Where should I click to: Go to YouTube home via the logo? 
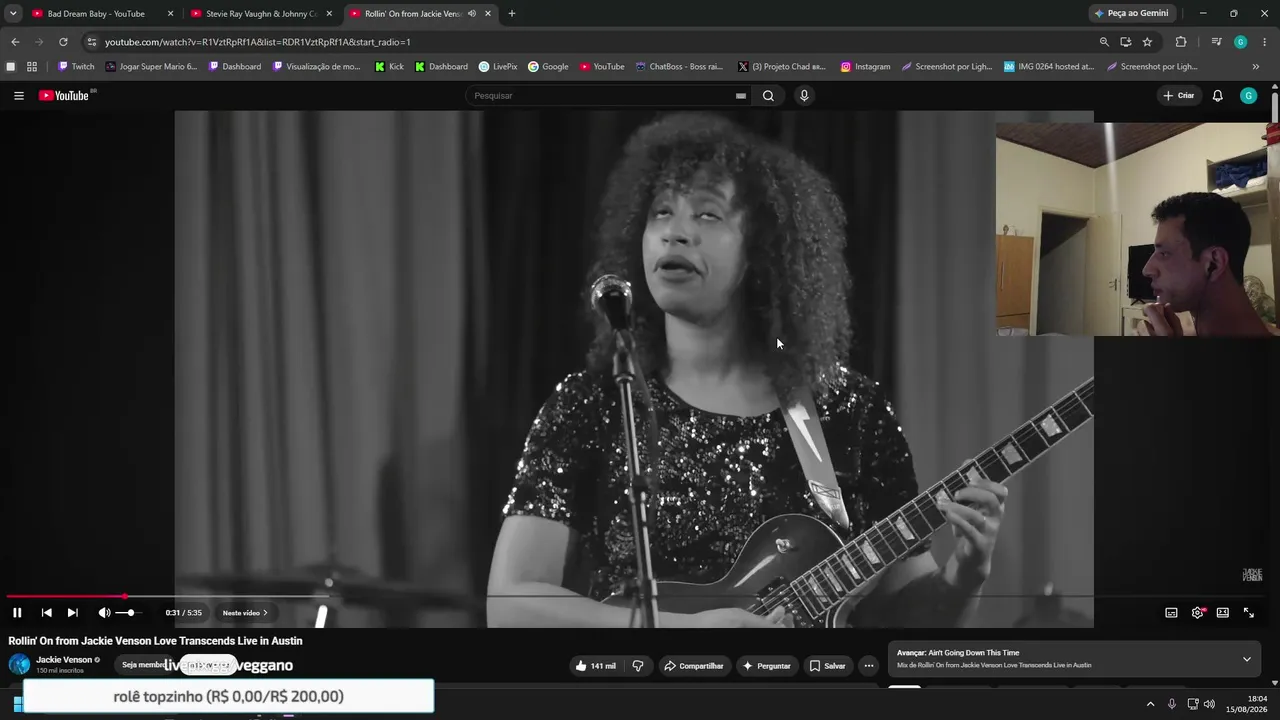coord(66,96)
